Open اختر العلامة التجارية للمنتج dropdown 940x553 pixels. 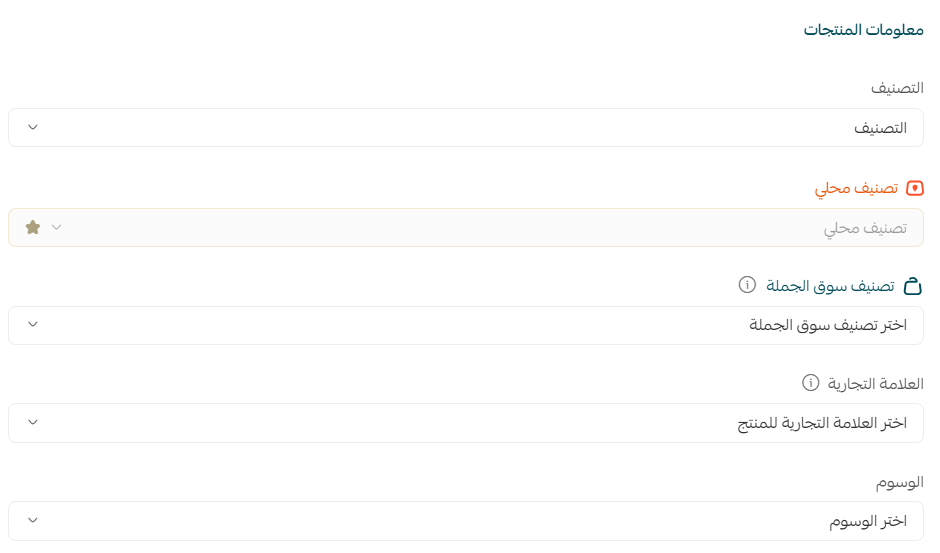466,423
